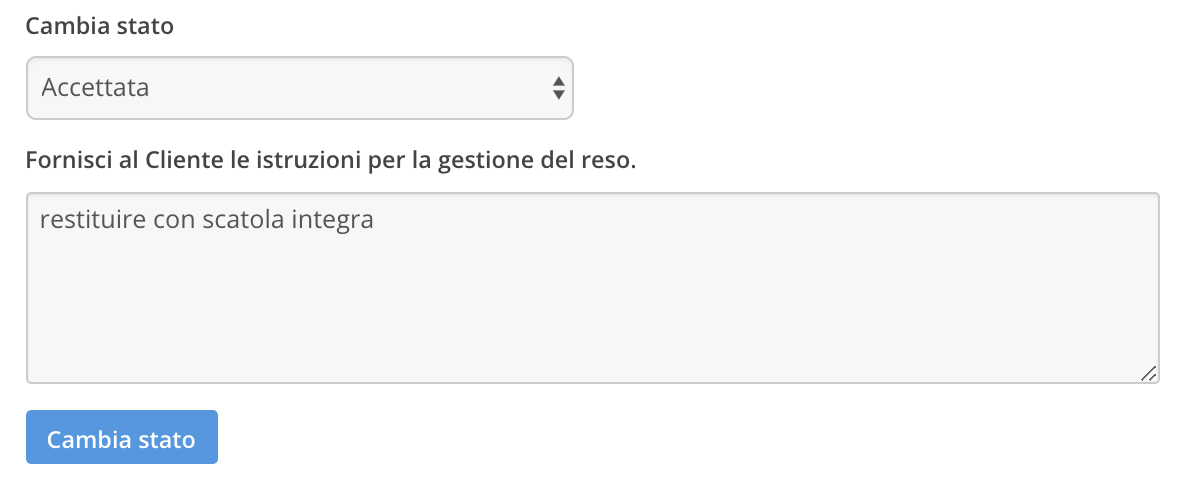
Task: Place cursor on the word 'integra'
Action: pos(332,220)
